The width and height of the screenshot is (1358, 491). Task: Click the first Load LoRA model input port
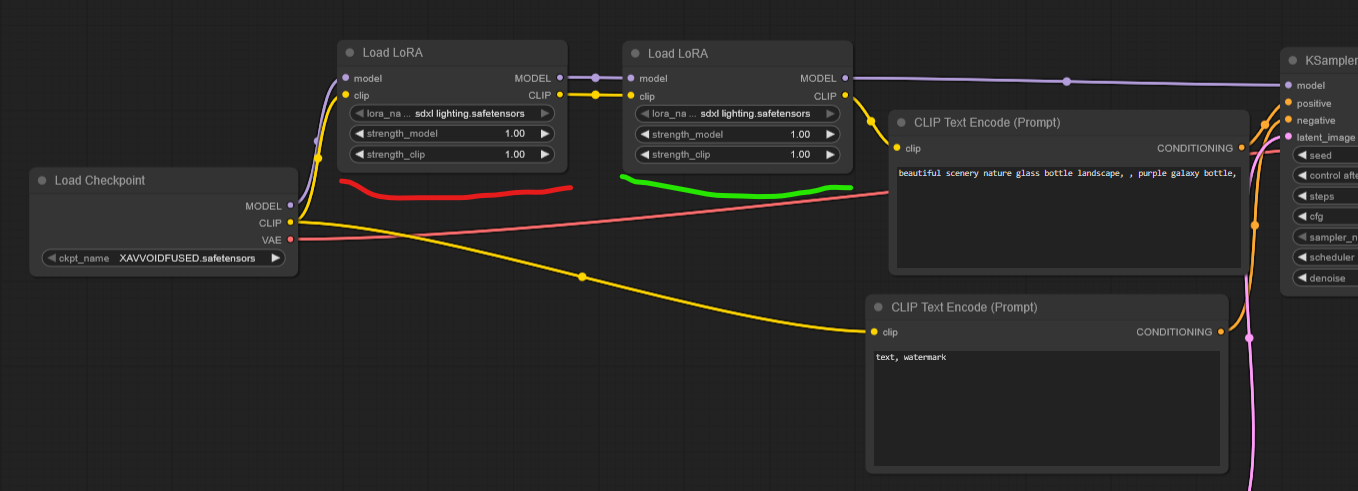(346, 78)
